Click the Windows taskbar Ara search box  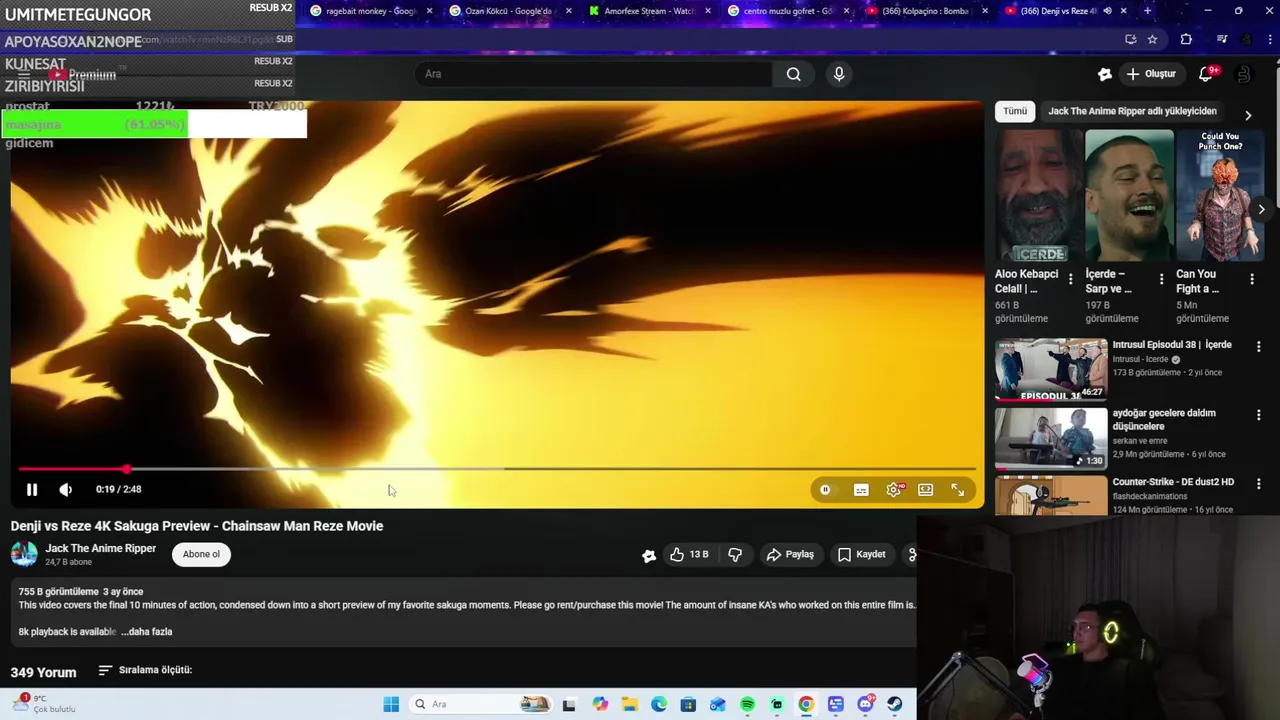click(482, 704)
